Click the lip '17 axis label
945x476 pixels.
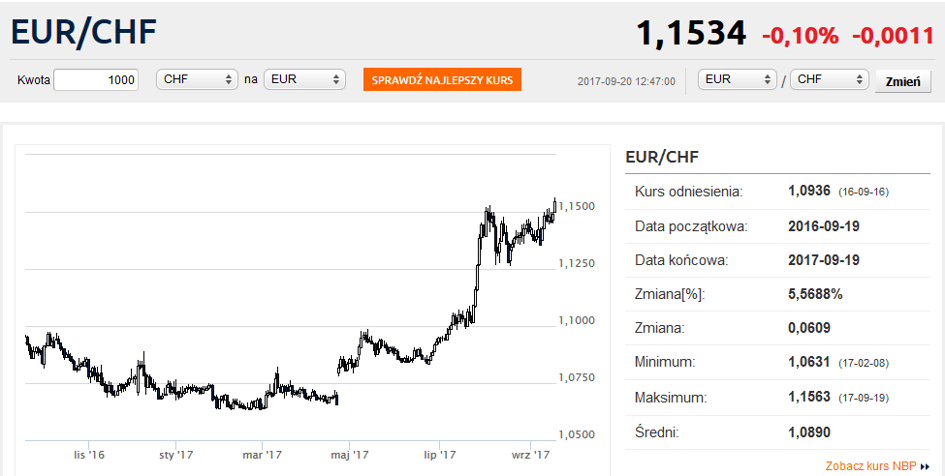[439, 455]
